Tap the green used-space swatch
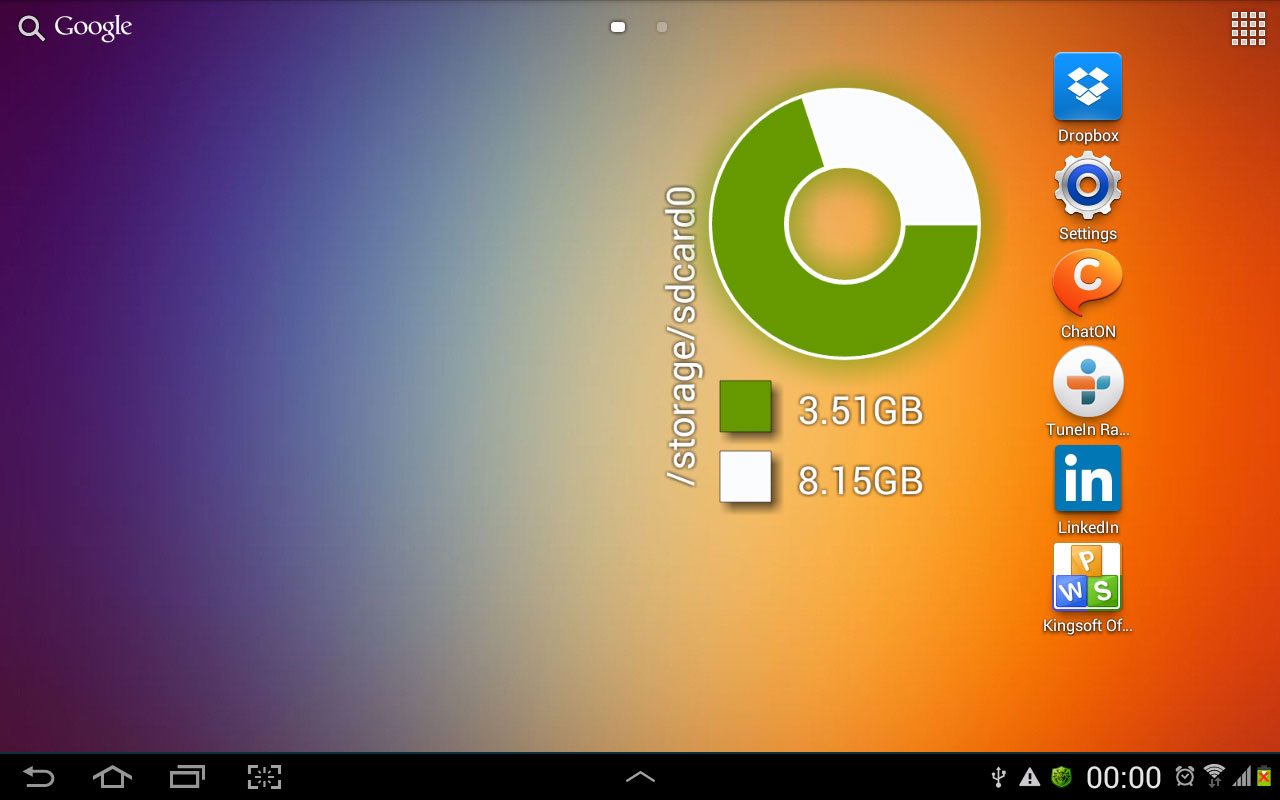Viewport: 1280px width, 800px height. pos(746,407)
